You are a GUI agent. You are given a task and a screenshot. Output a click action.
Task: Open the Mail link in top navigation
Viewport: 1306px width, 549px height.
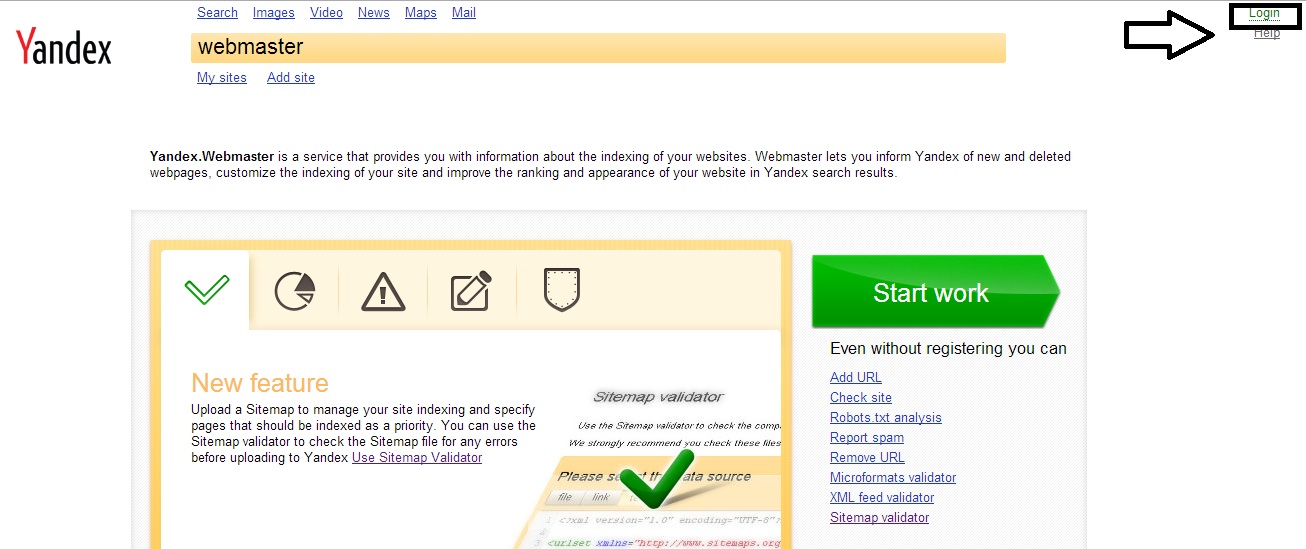click(x=464, y=13)
